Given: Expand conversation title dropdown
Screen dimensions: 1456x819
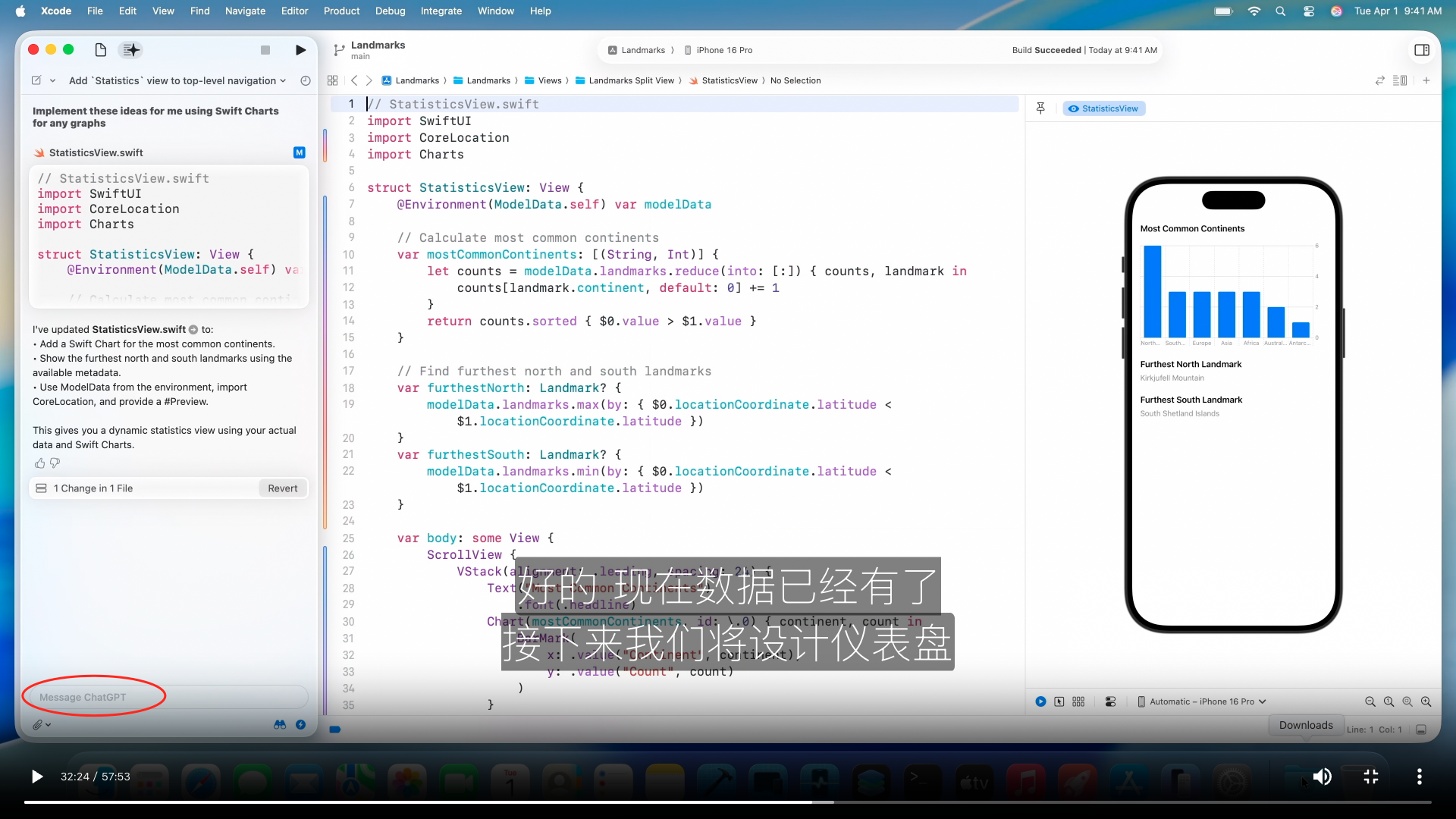Looking at the screenshot, I should 283,80.
